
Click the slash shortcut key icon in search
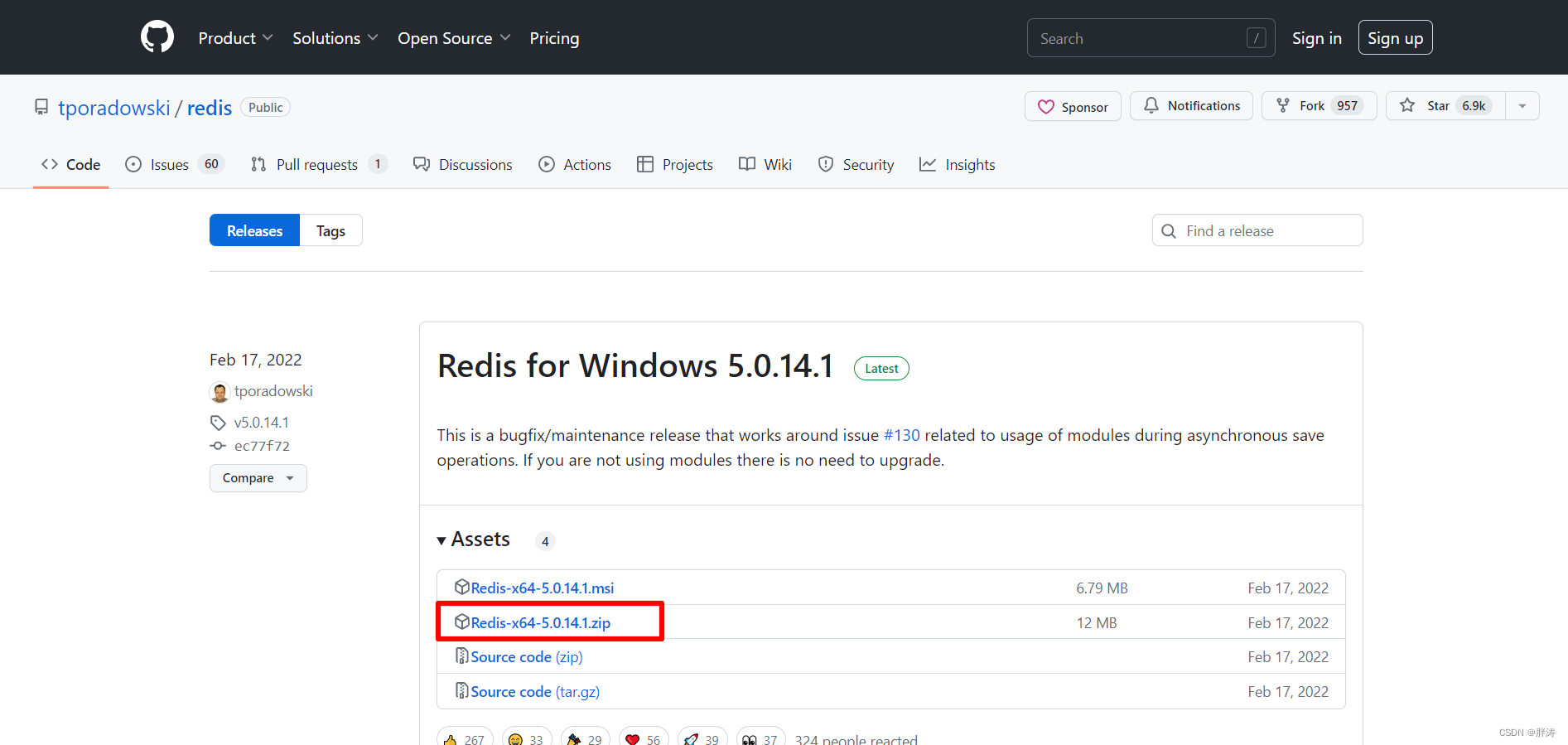[x=1256, y=38]
